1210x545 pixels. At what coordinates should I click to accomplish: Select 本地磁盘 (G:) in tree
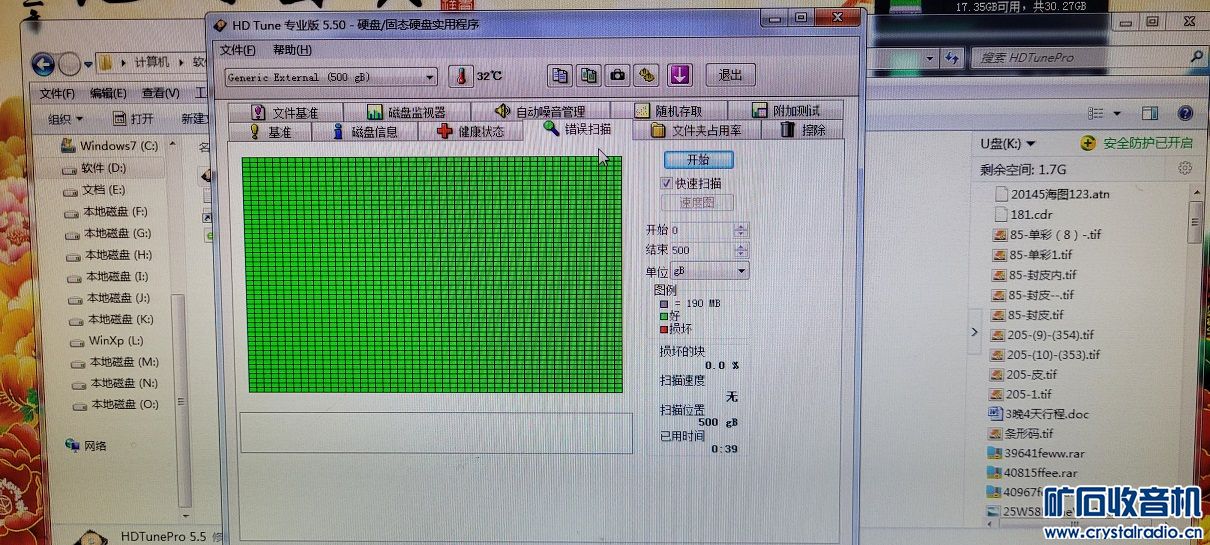point(107,234)
